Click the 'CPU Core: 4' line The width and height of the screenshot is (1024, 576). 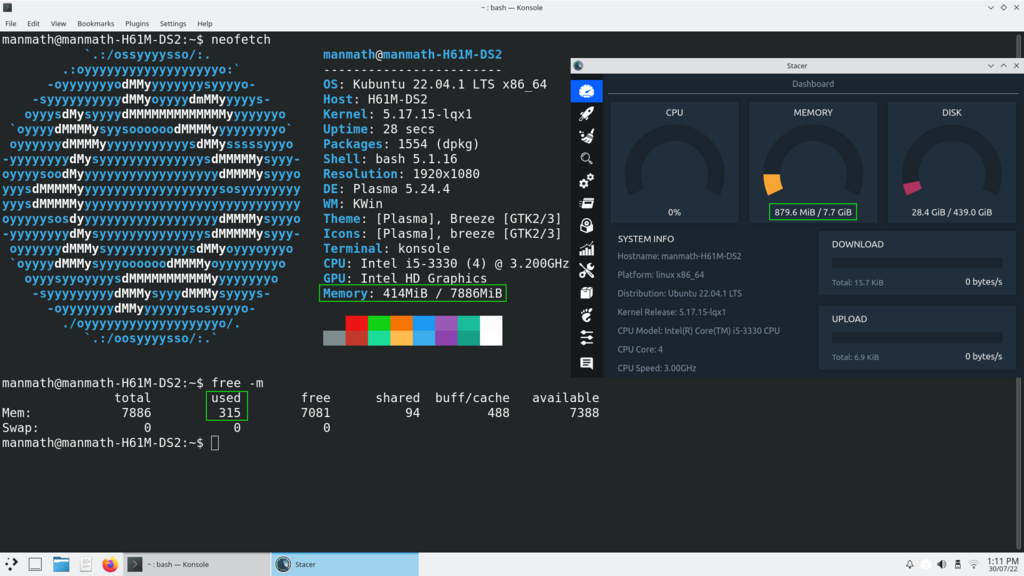coord(640,349)
